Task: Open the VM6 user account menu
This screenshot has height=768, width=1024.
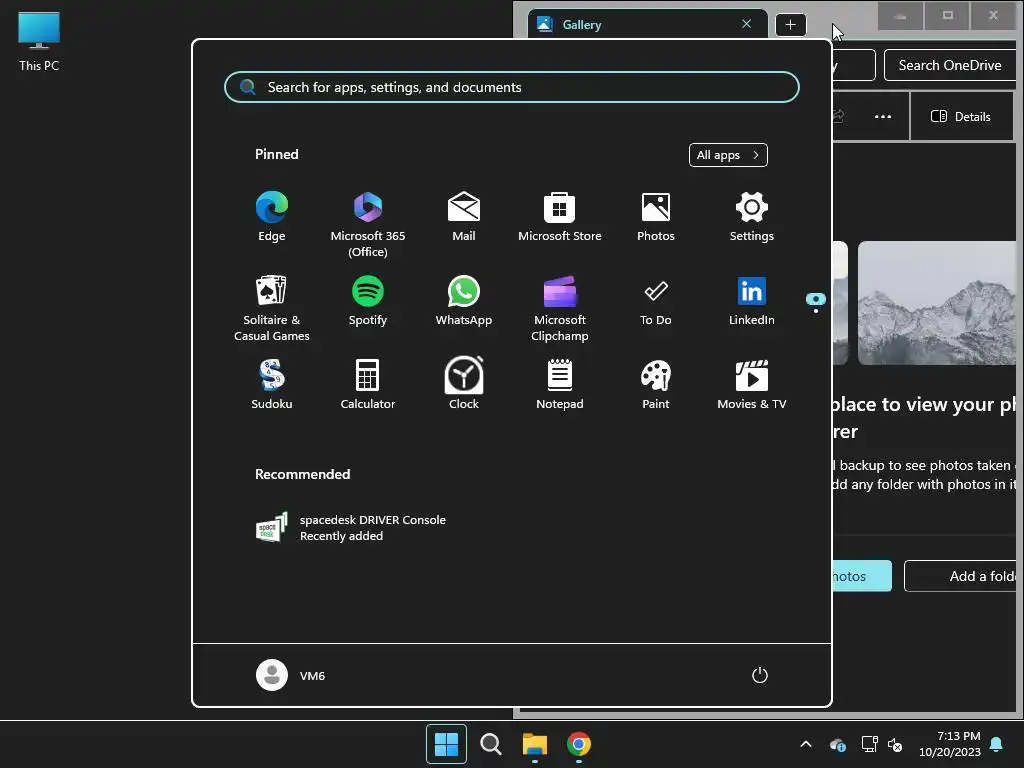Action: tap(291, 675)
